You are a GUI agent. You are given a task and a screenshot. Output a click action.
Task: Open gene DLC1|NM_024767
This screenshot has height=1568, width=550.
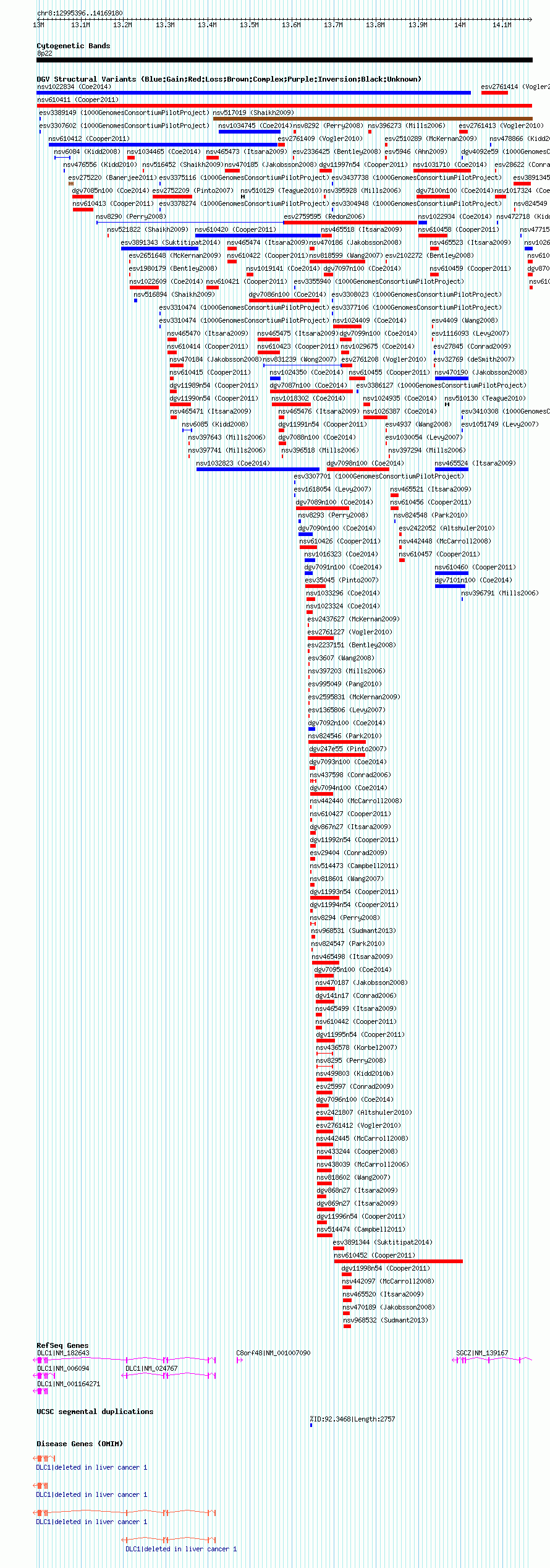point(151,1368)
